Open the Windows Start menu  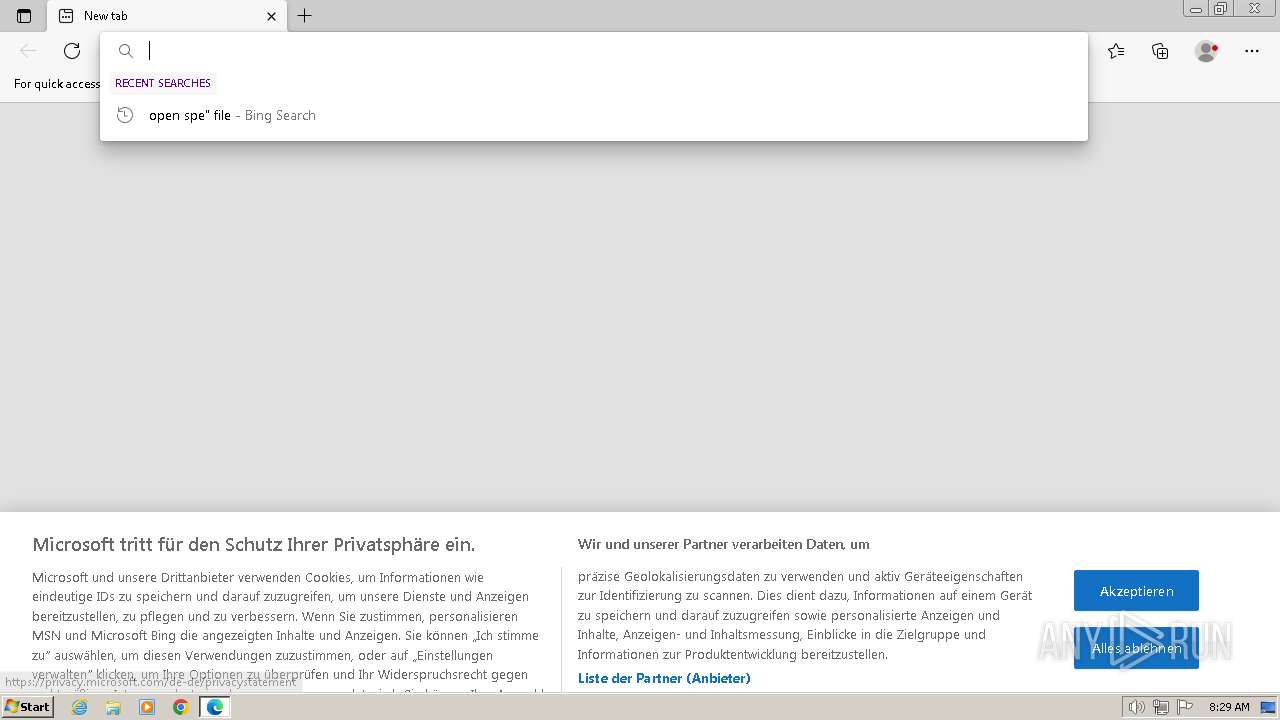pyautogui.click(x=28, y=707)
